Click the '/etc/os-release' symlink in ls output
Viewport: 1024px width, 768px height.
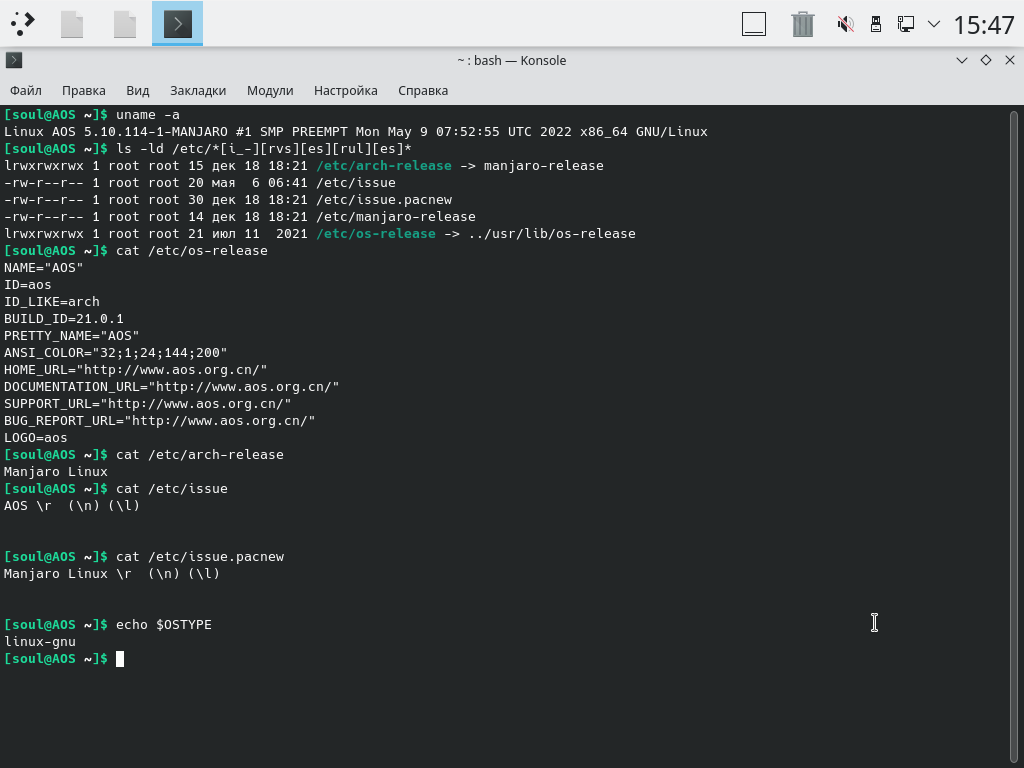coord(376,233)
